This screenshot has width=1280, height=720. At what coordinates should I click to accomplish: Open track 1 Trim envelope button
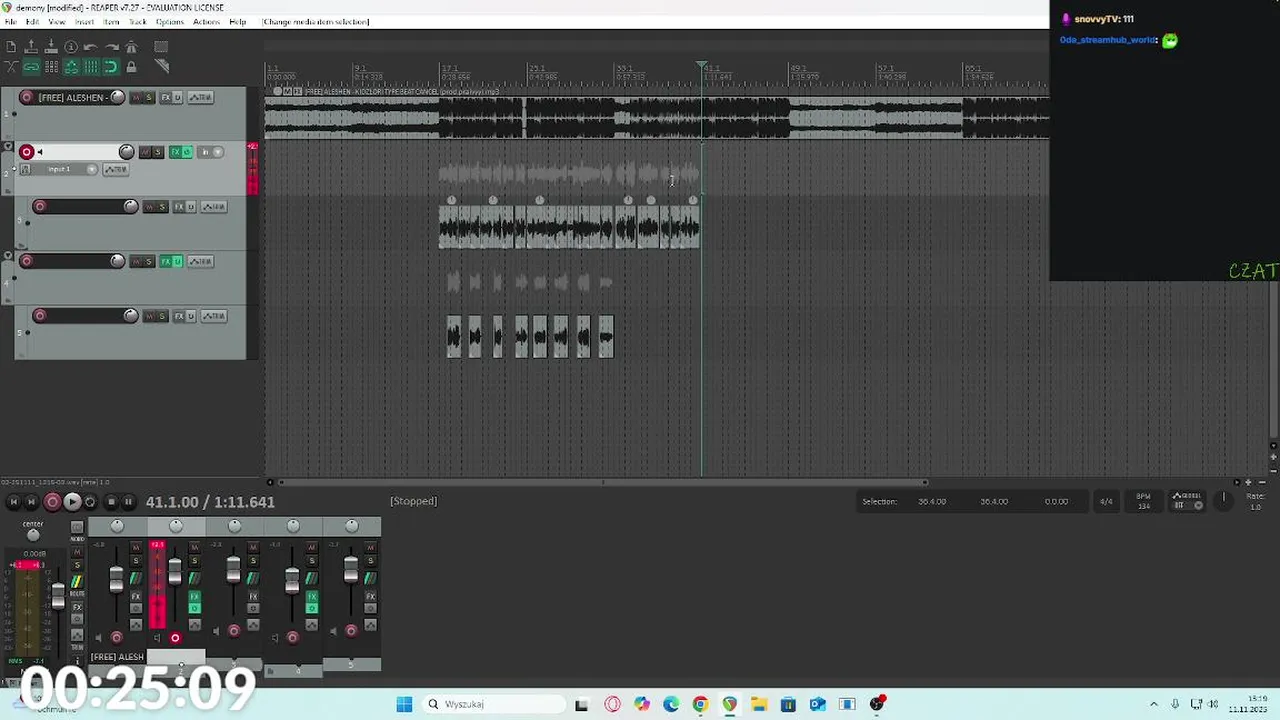click(201, 97)
